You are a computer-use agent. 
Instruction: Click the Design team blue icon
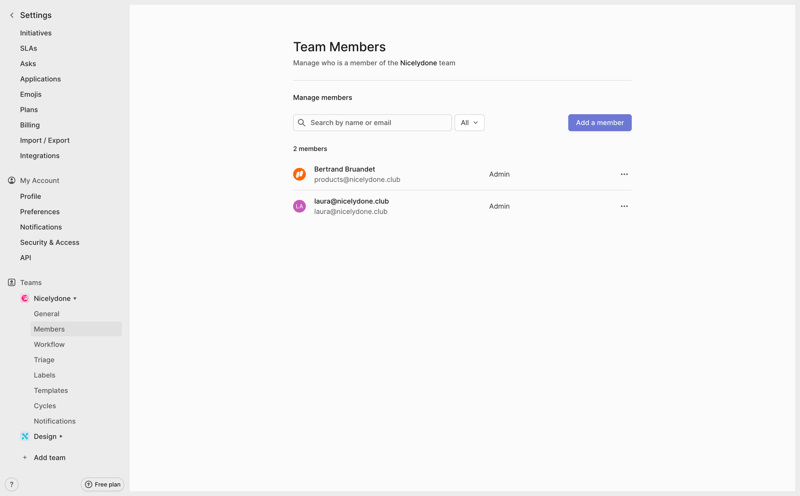24,436
